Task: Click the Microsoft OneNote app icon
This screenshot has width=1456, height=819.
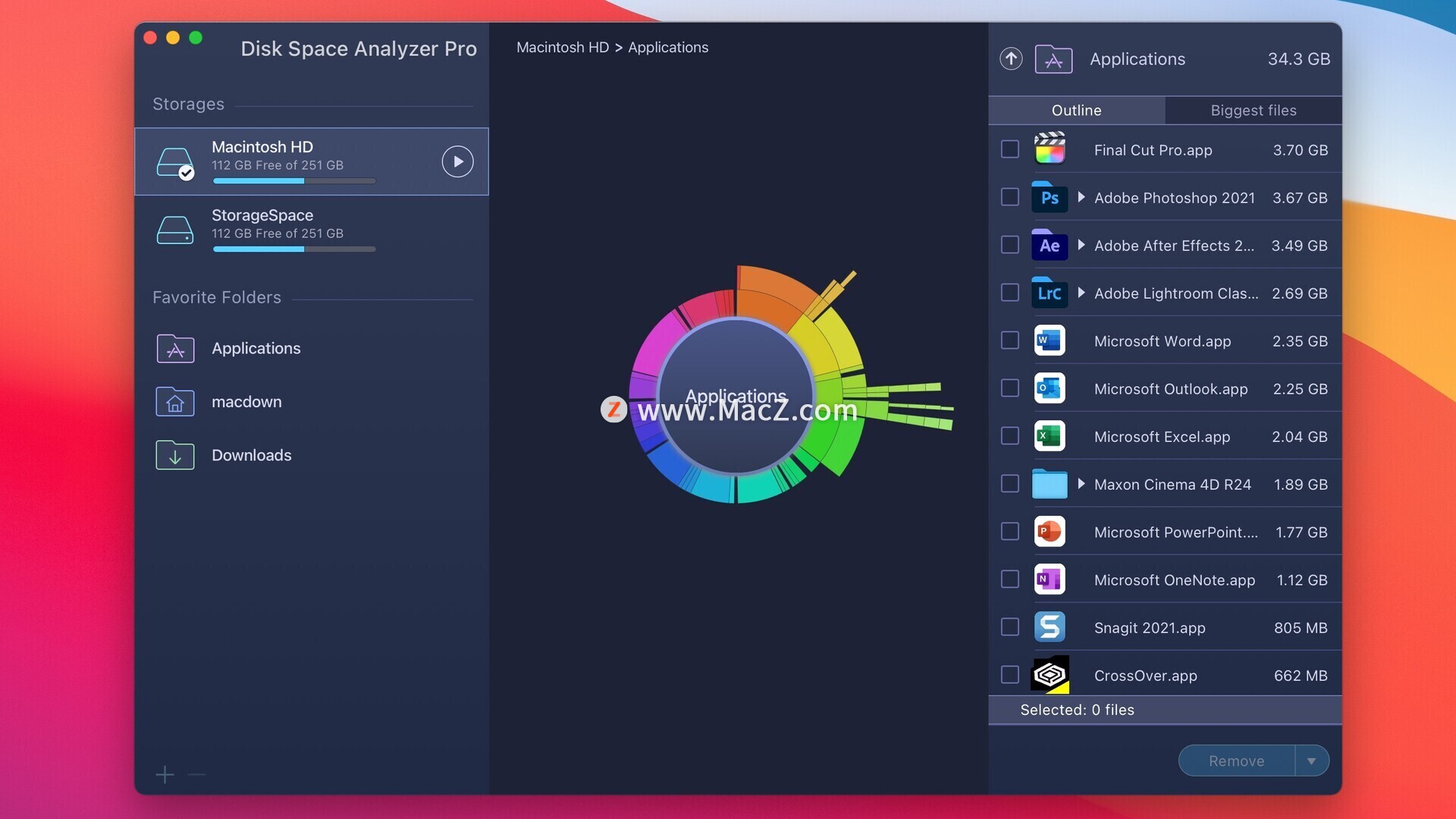Action: tap(1050, 579)
